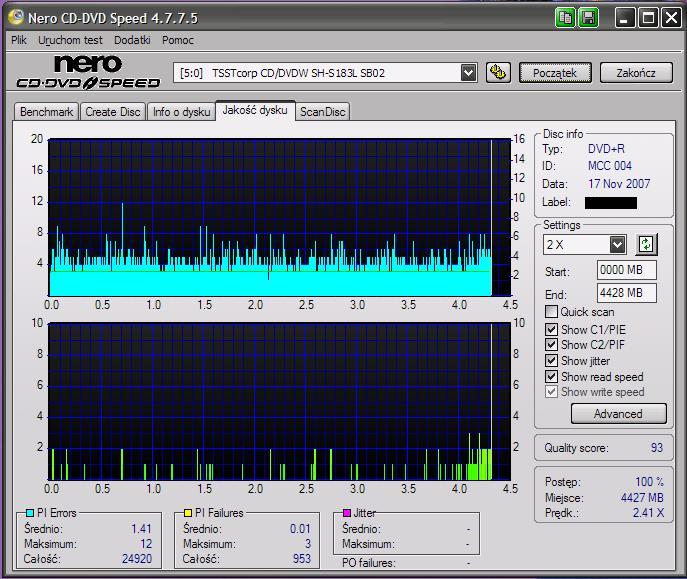Uncheck Show C1/PIE option
Viewport: 687px width, 579px height.
551,329
